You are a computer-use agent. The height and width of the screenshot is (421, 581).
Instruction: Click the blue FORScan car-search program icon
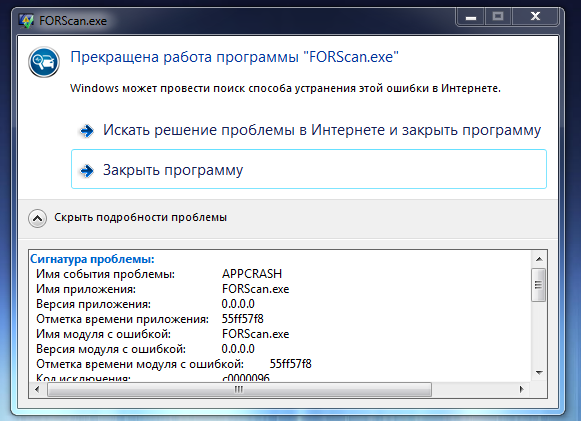44,62
